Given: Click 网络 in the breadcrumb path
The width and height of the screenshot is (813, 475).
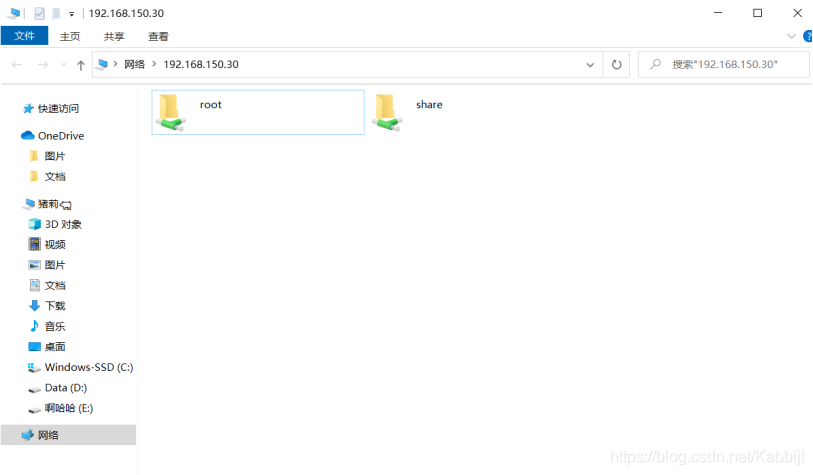Looking at the screenshot, I should [x=134, y=64].
